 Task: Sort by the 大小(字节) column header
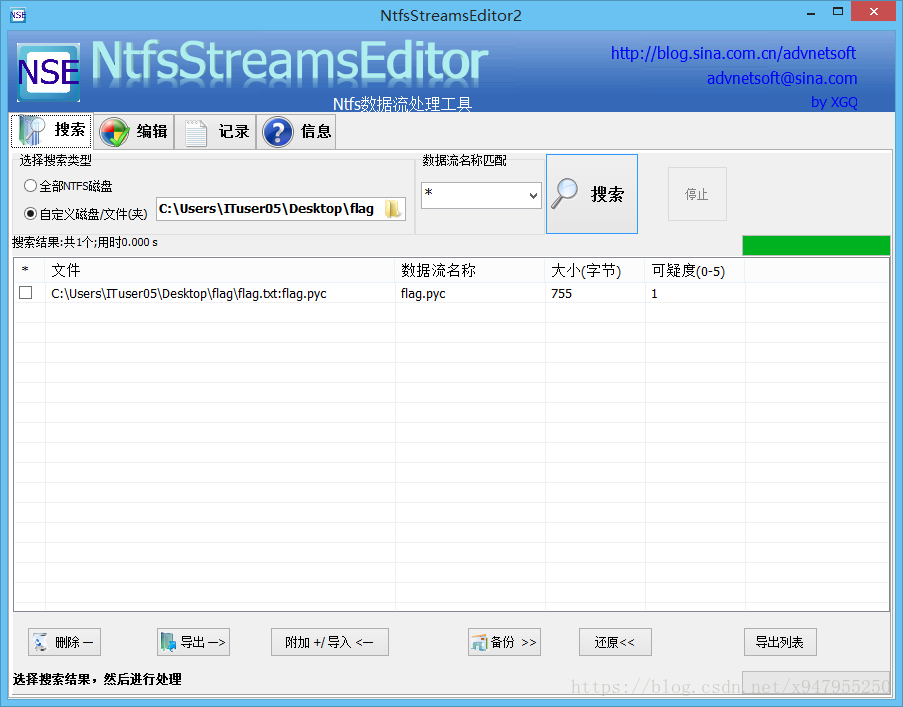595,271
